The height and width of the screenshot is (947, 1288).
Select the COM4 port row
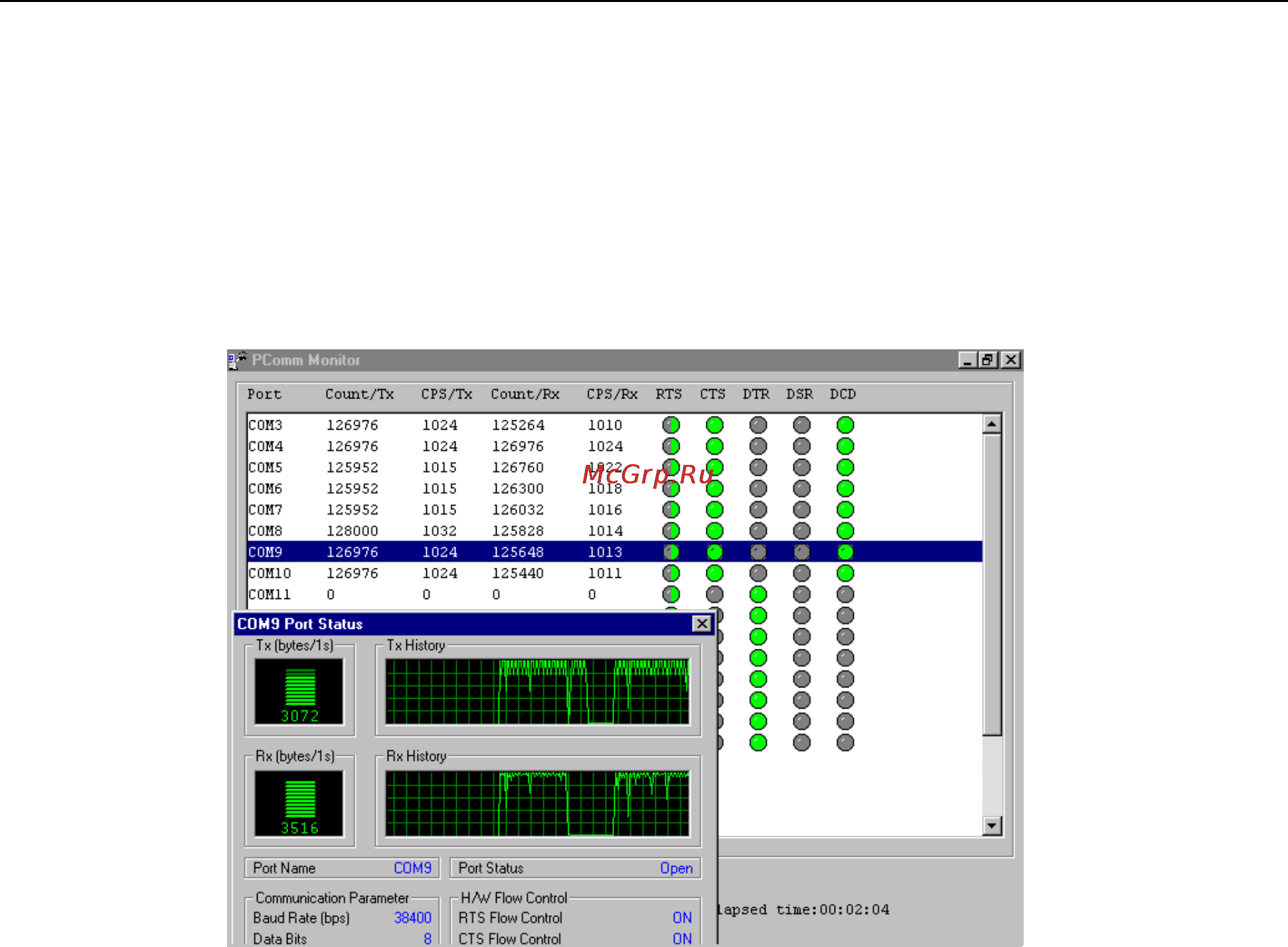615,446
